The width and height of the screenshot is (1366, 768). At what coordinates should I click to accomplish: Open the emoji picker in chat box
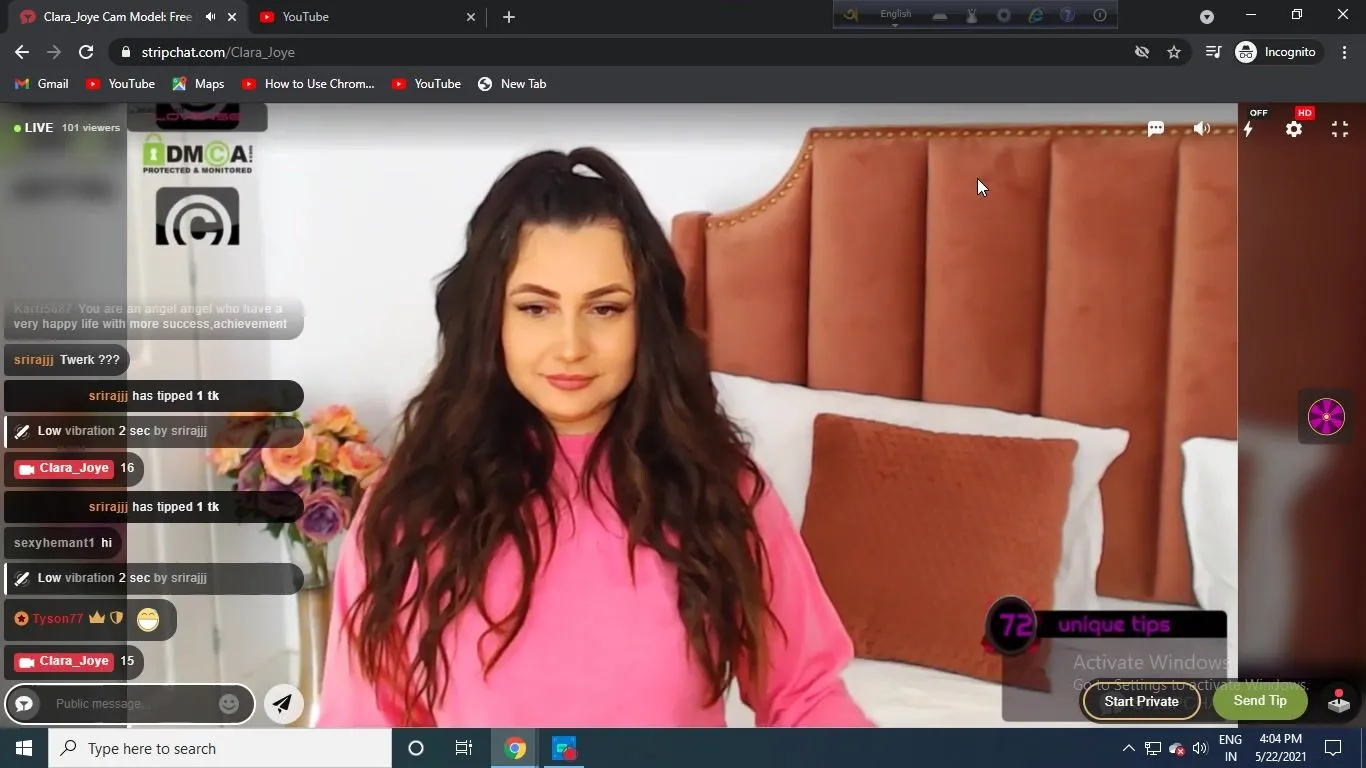[x=229, y=704]
